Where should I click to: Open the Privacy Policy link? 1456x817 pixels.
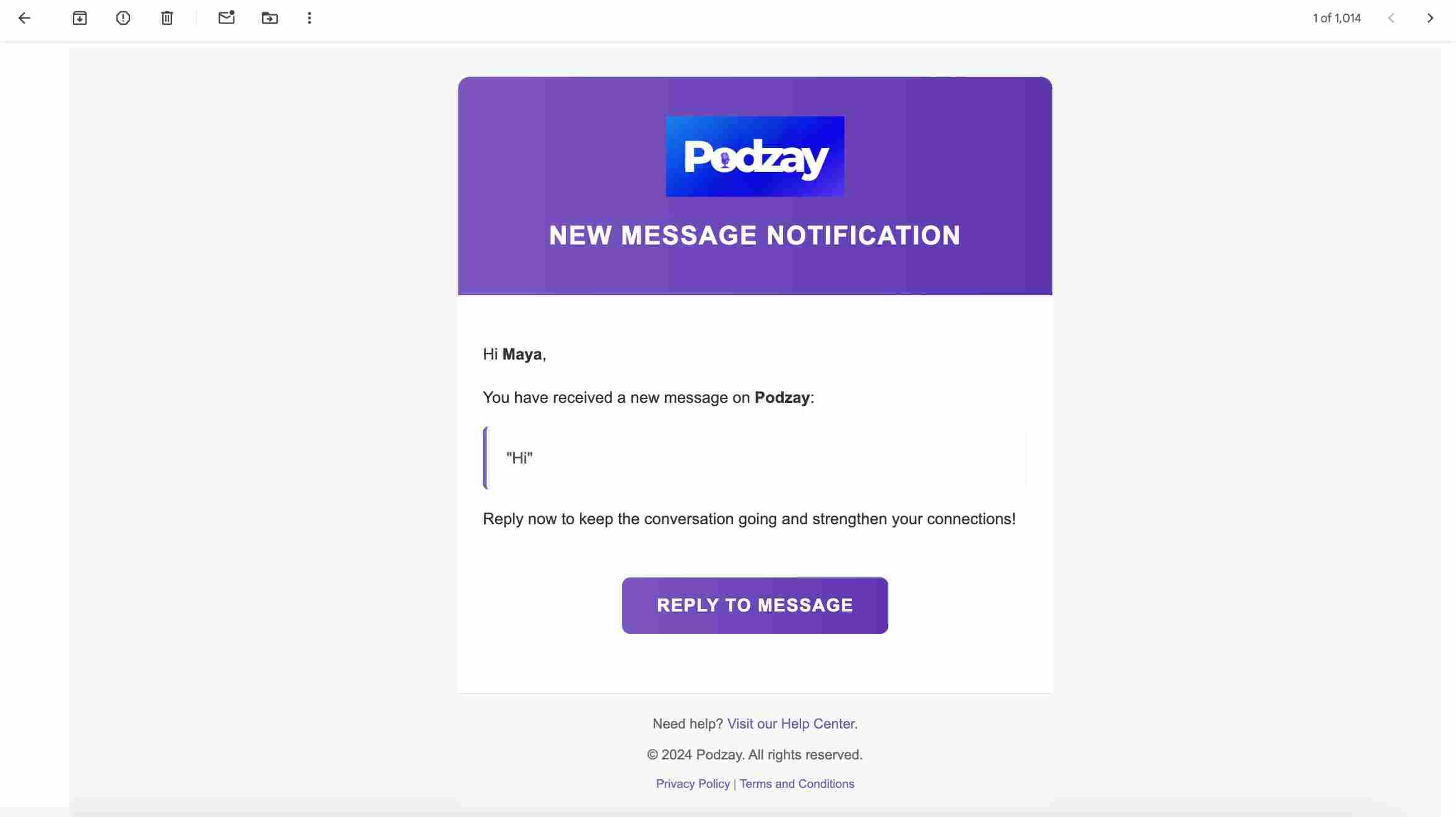click(x=693, y=784)
